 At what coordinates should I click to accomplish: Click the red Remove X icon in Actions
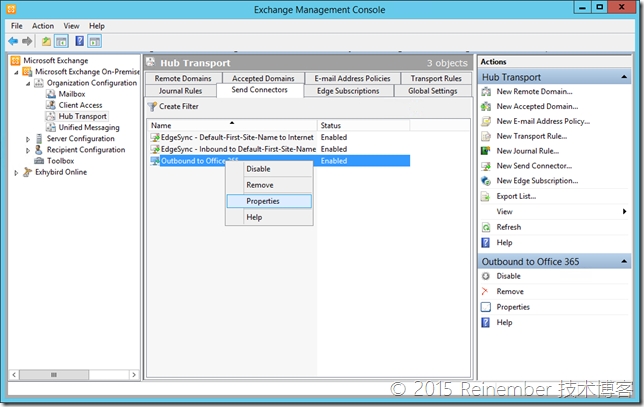[485, 291]
